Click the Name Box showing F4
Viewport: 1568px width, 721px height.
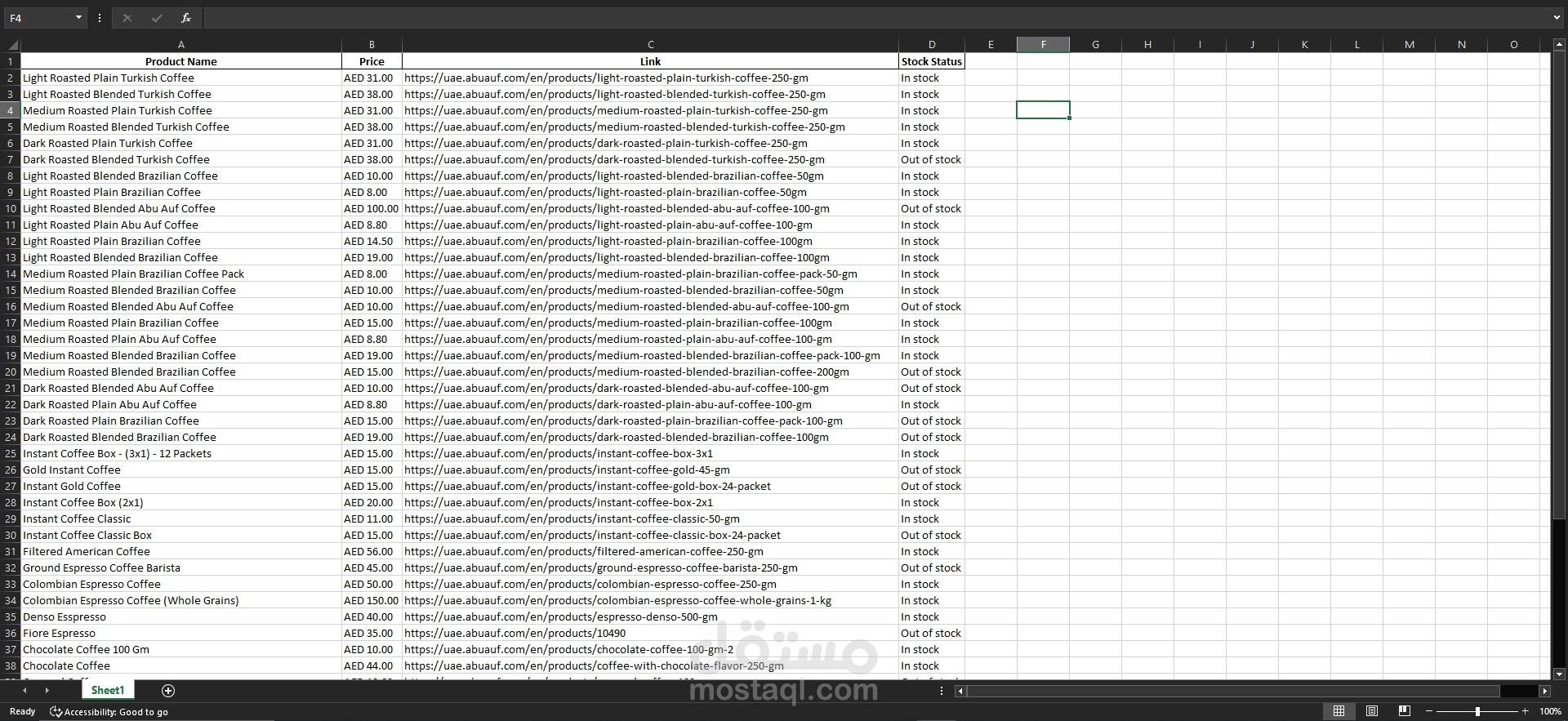(x=38, y=18)
